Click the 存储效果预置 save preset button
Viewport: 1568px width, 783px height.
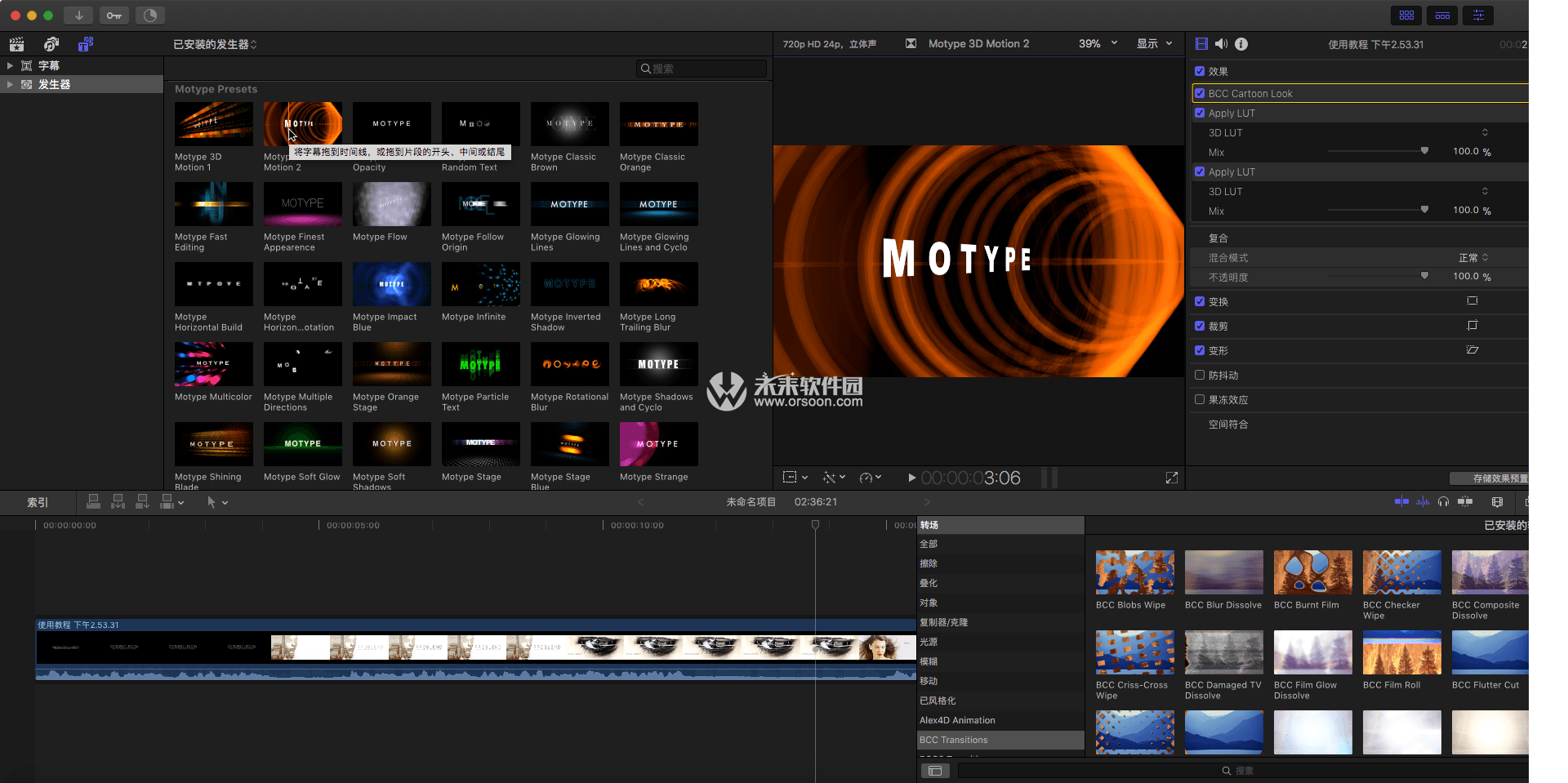click(x=1490, y=478)
